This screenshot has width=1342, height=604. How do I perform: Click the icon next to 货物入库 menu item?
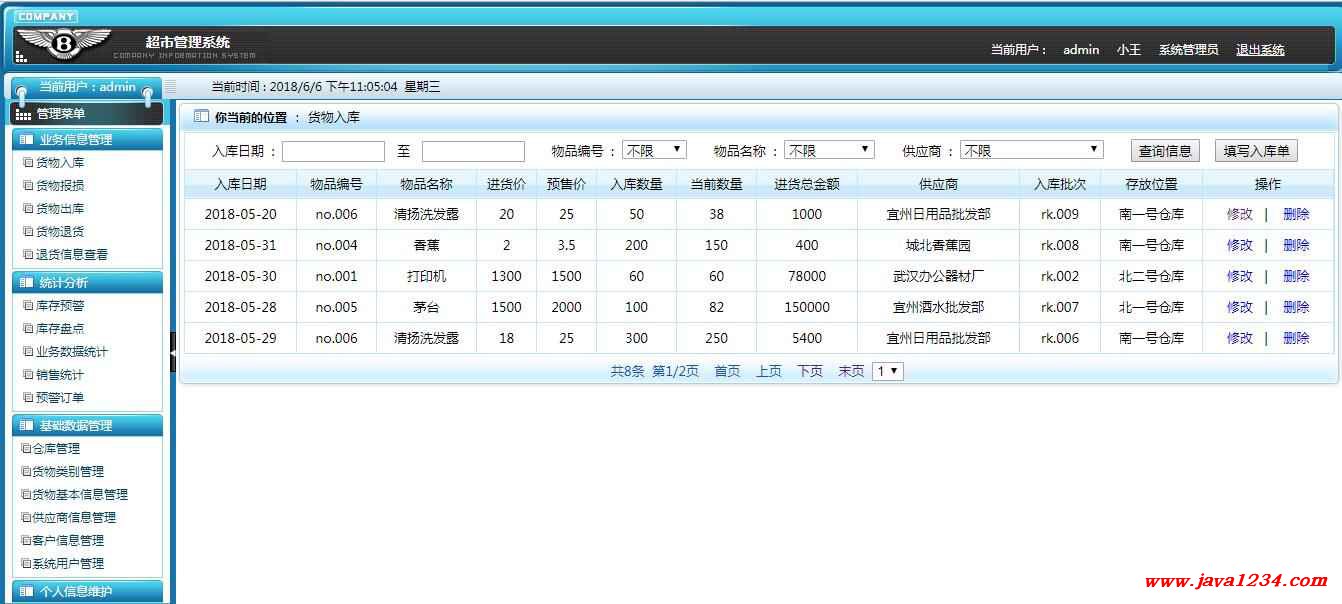point(28,163)
